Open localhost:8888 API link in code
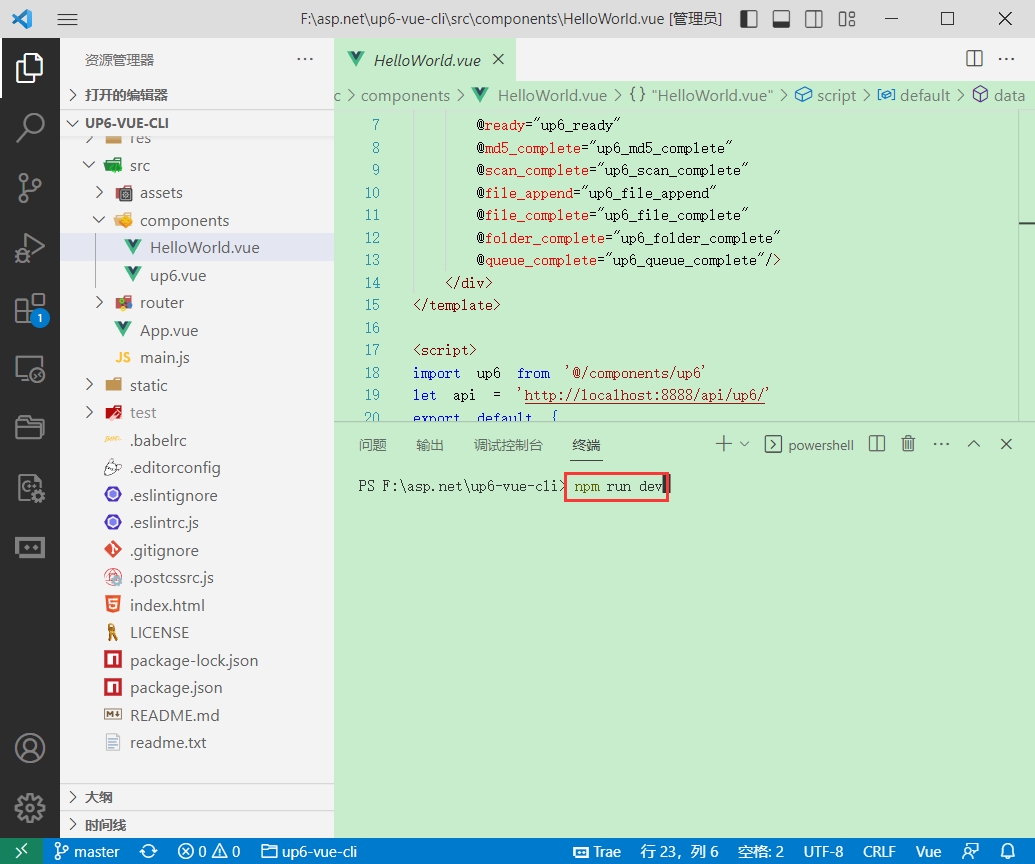Image resolution: width=1035 pixels, height=864 pixels. [644, 395]
